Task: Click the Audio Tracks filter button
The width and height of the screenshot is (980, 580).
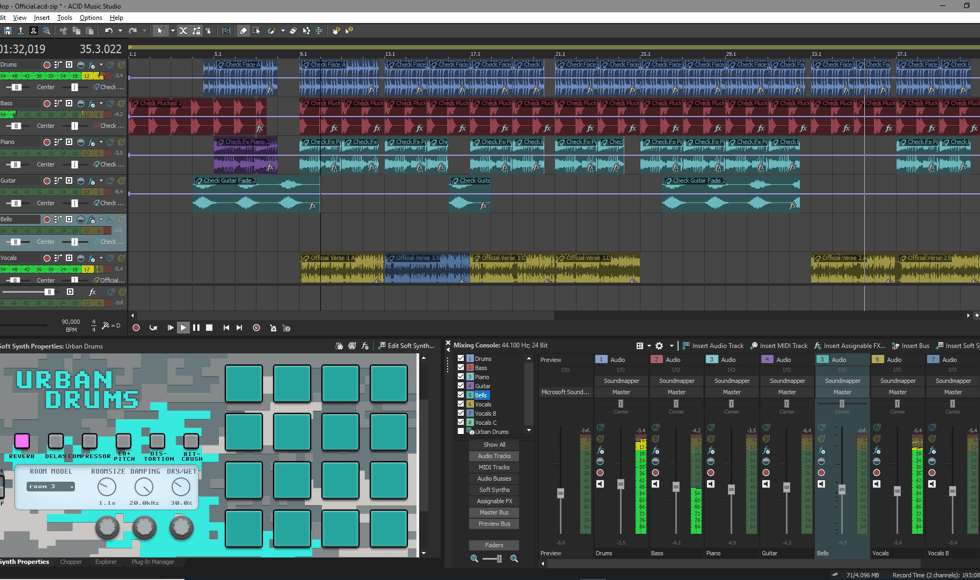Action: [494, 456]
